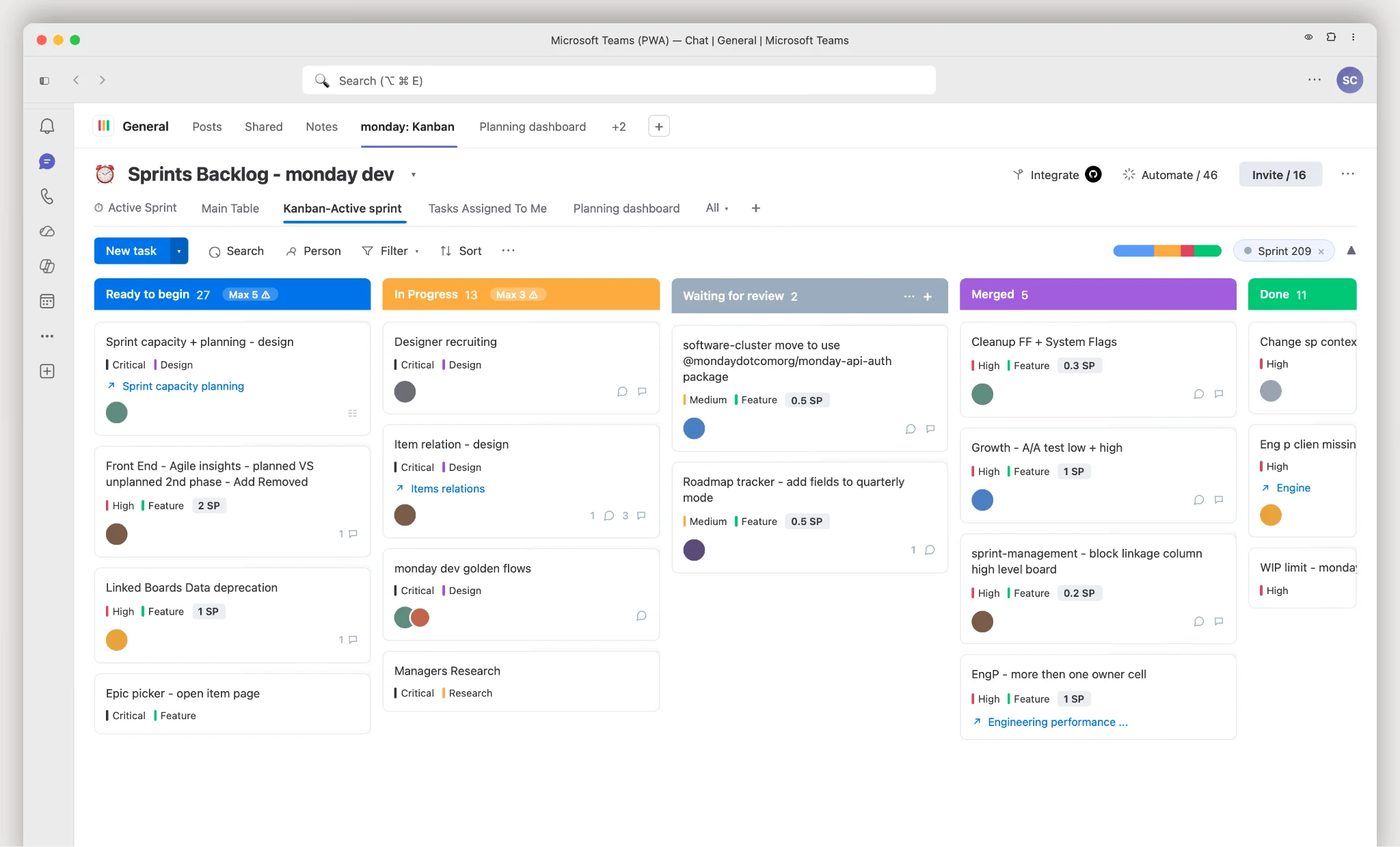Add a new channel tab with the plus
Screen dimensions: 1400x847
(658, 126)
